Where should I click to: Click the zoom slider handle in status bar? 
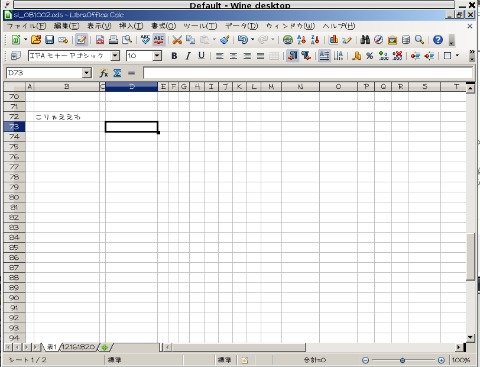(402, 360)
